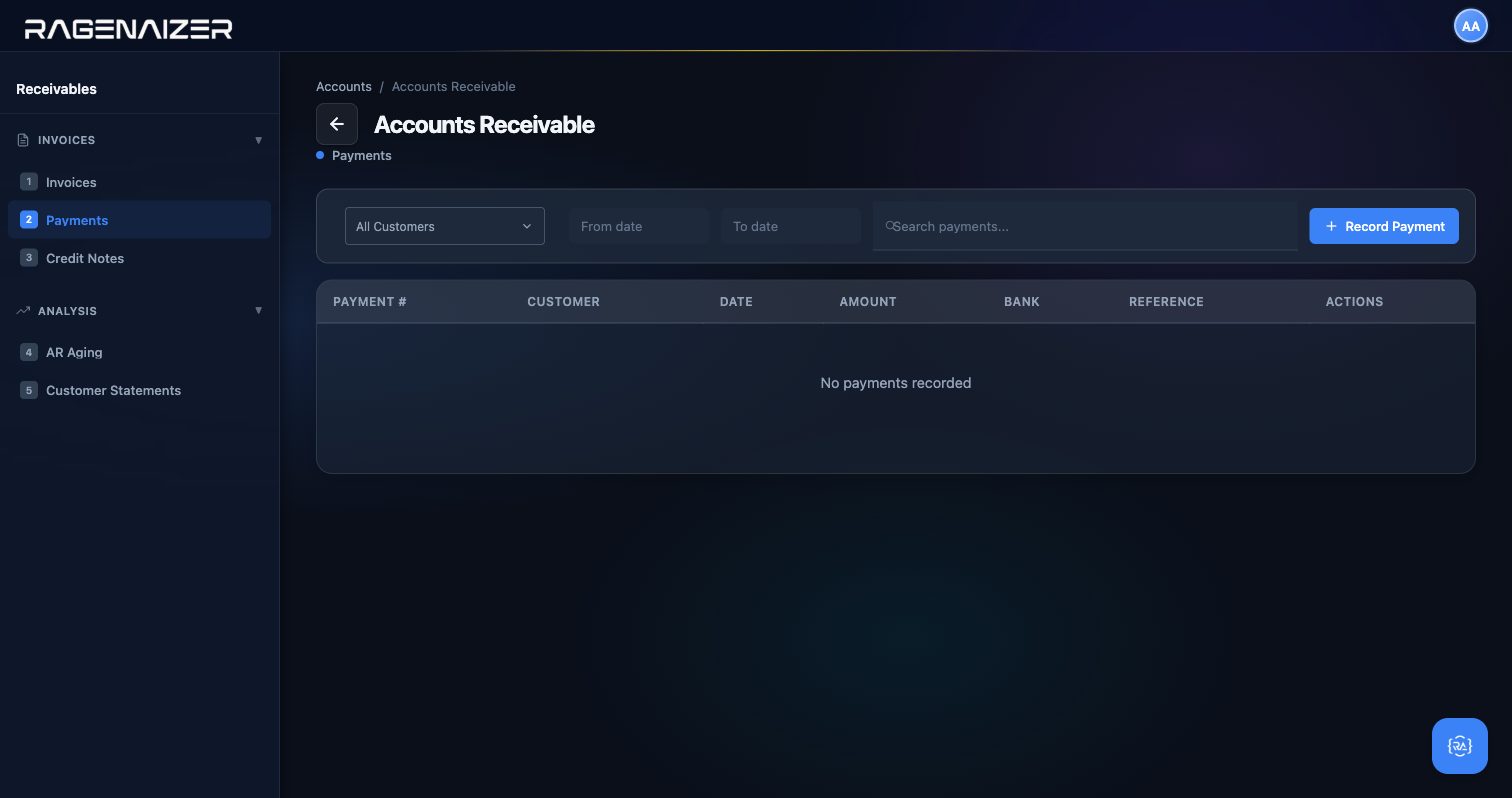This screenshot has width=1512, height=798.
Task: Click the back arrow button
Action: [337, 124]
